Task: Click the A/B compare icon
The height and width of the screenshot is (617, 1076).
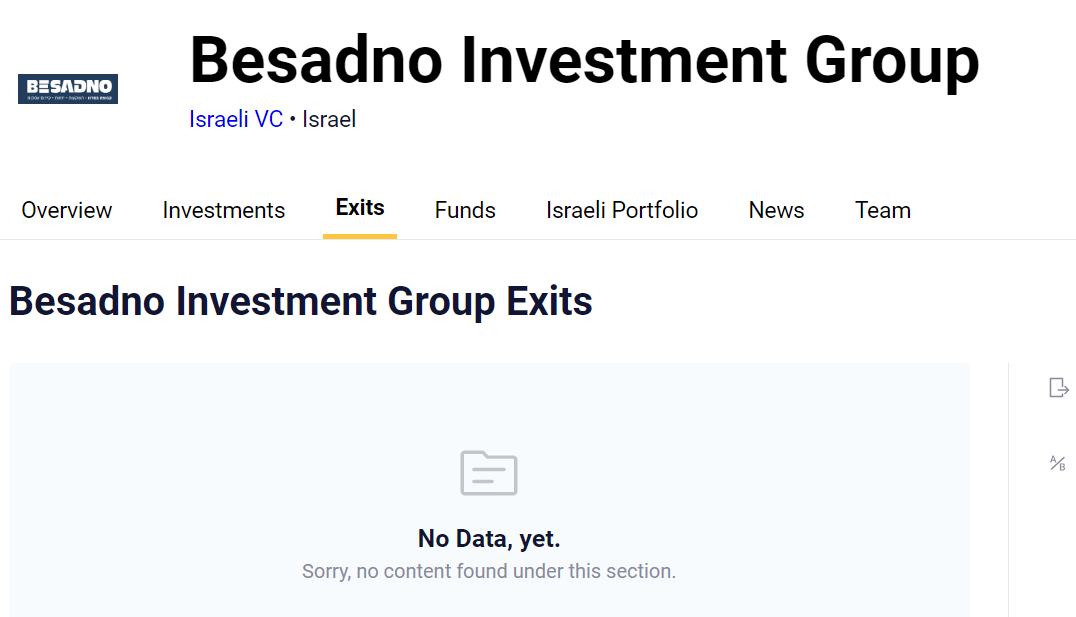Action: tap(1057, 463)
